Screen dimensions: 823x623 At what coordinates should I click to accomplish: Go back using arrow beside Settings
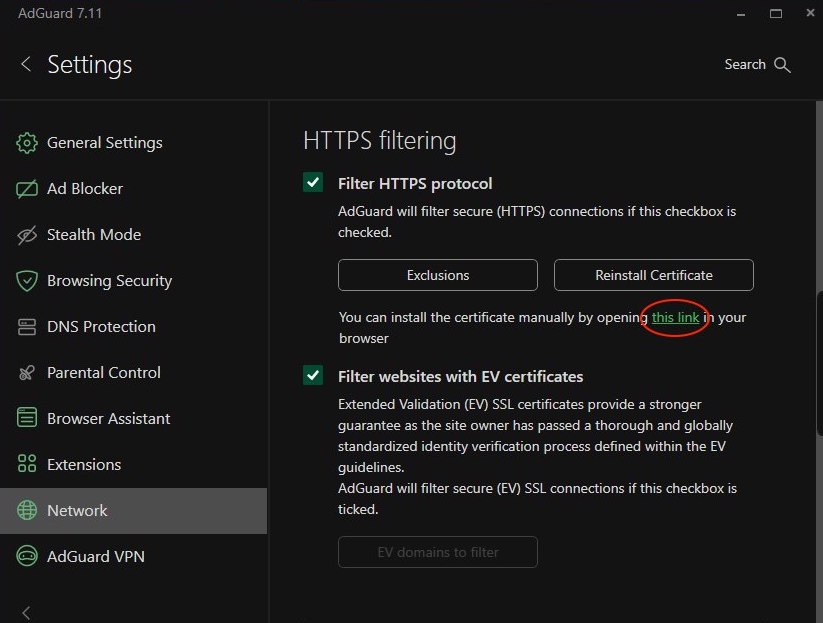26,64
